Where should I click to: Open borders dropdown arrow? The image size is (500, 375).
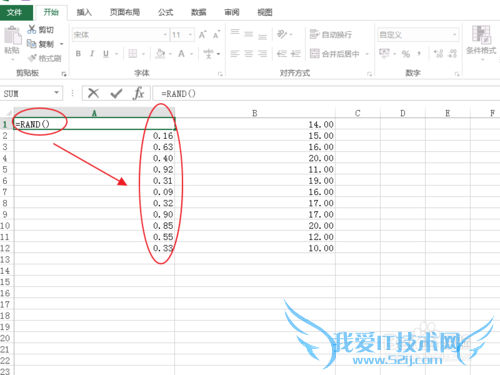click(x=143, y=54)
